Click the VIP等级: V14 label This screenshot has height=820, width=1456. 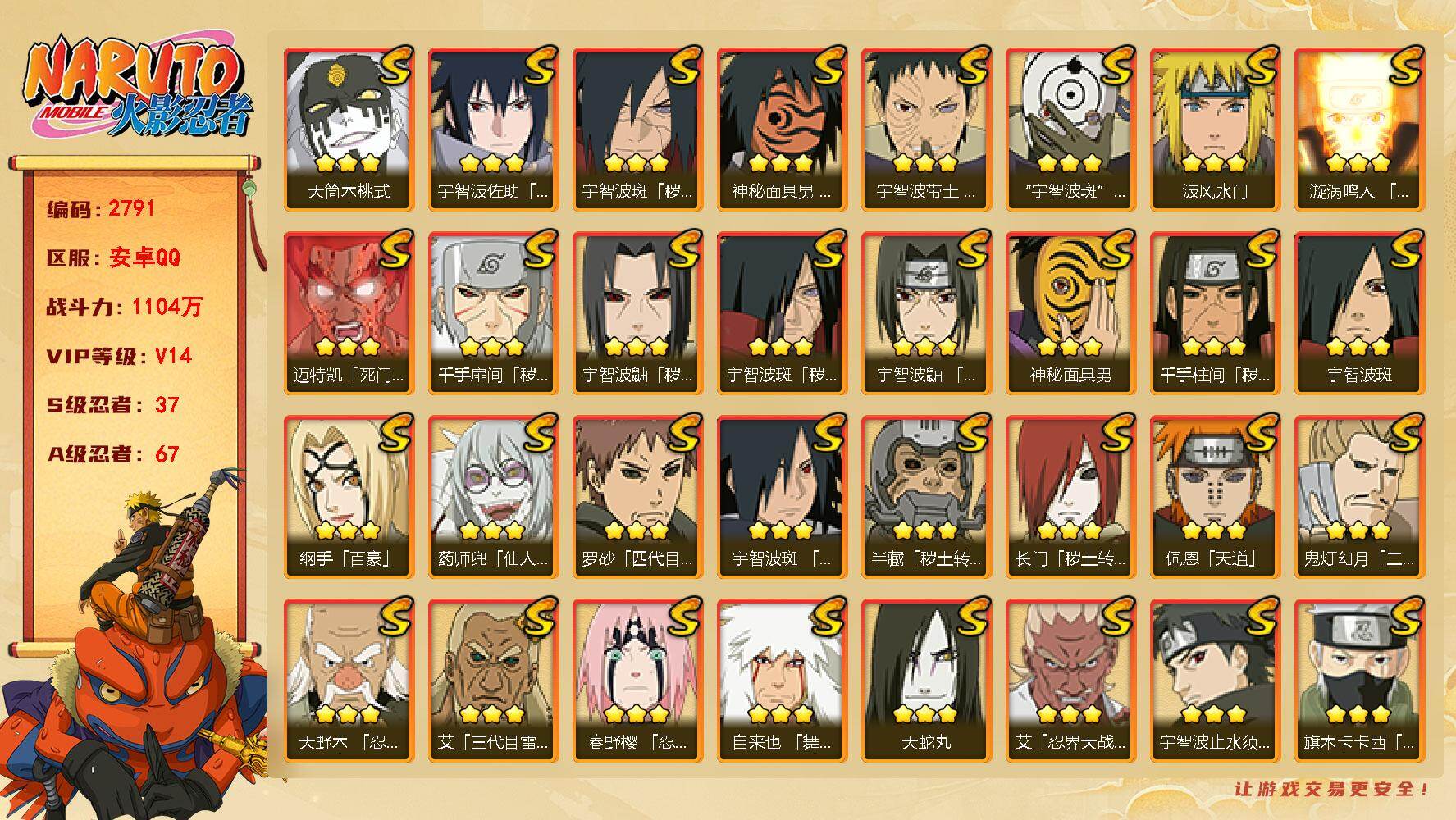coord(119,356)
